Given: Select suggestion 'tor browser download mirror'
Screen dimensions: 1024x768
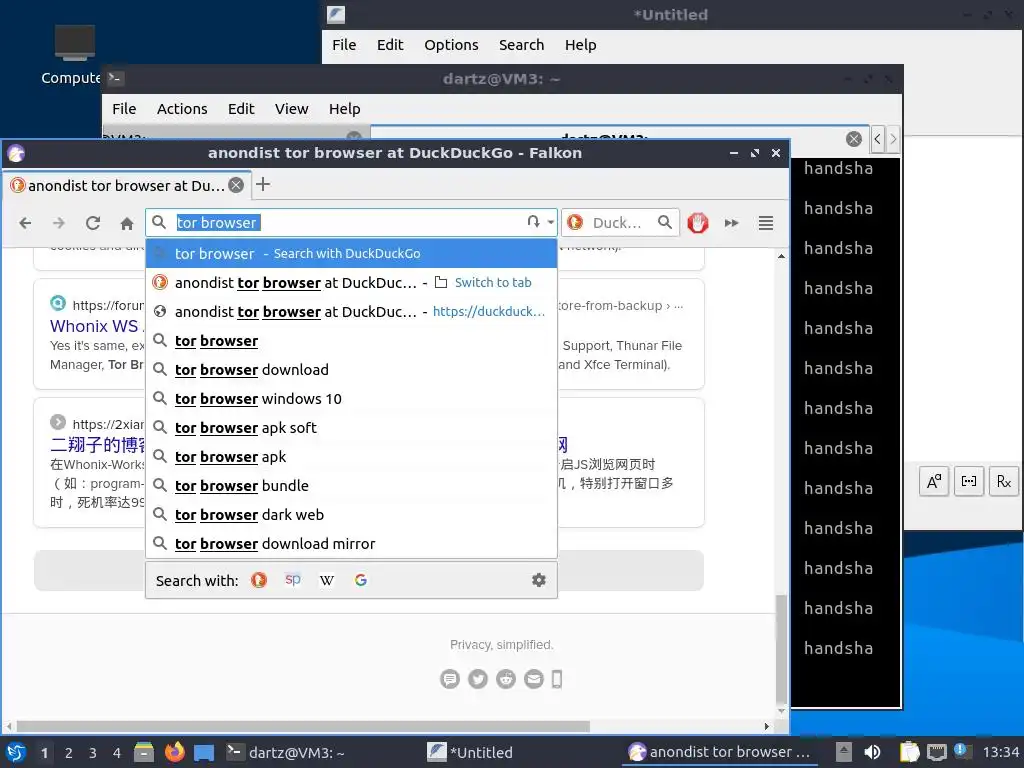Looking at the screenshot, I should coord(351,544).
